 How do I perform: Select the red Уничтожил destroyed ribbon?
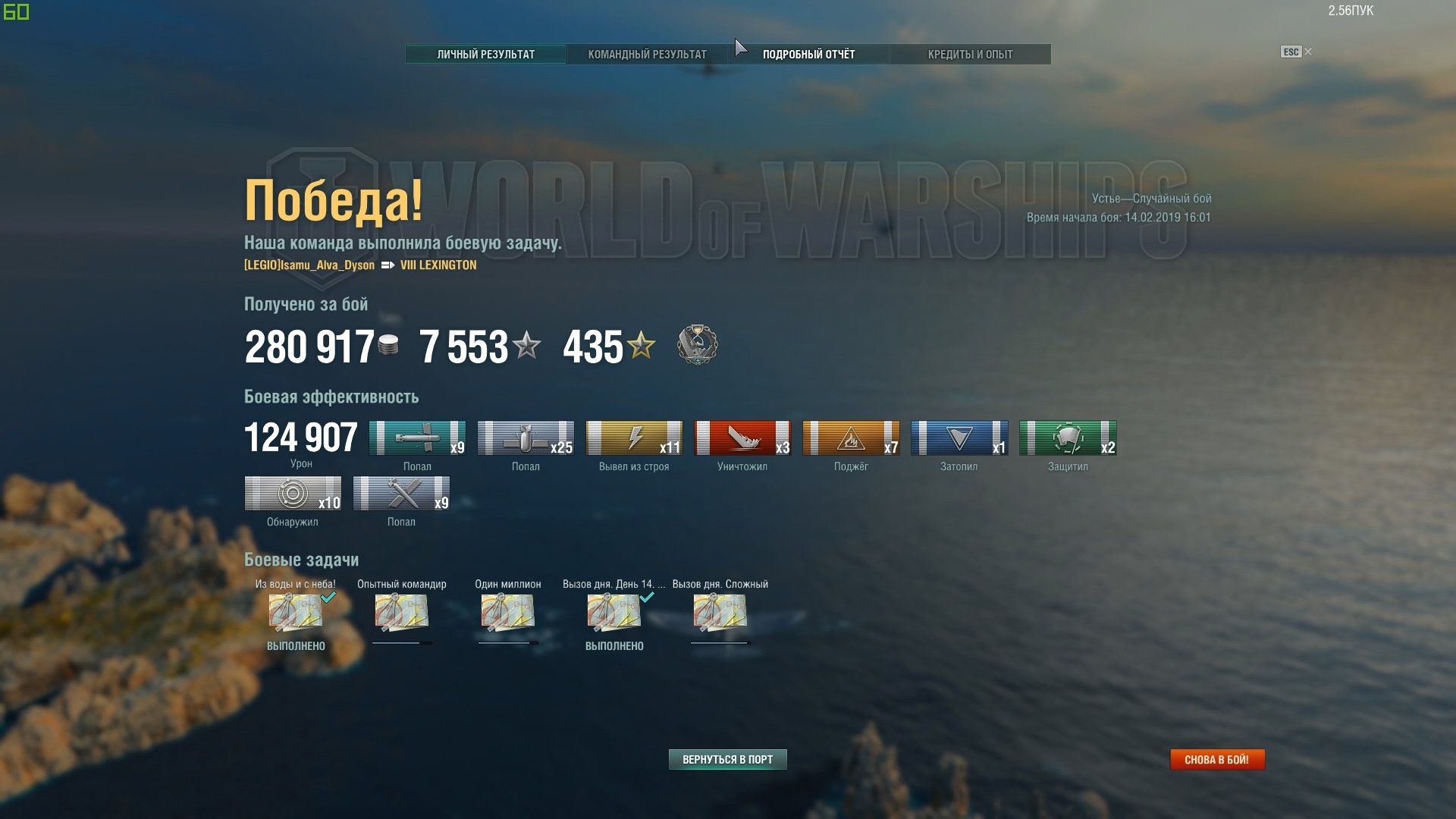click(742, 438)
